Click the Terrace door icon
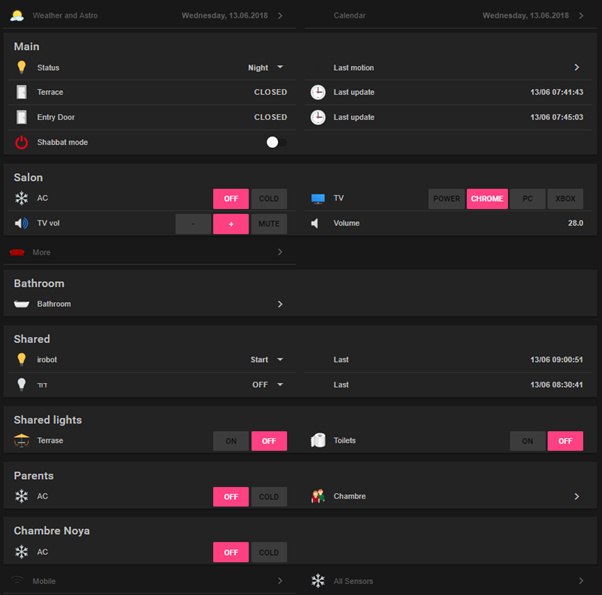The image size is (602, 595). tap(22, 92)
